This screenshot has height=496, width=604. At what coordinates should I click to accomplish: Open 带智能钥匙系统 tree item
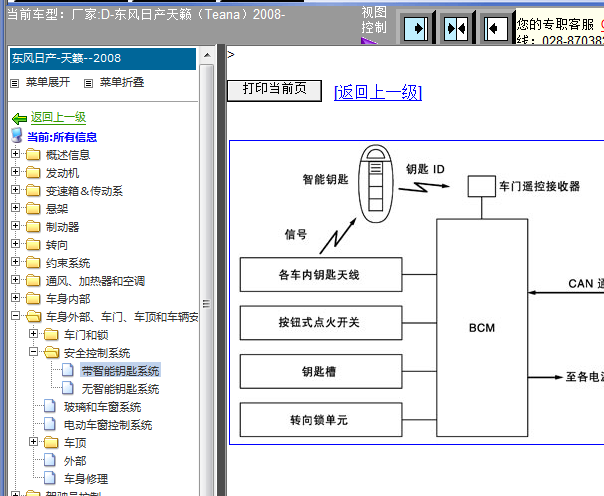(x=120, y=371)
